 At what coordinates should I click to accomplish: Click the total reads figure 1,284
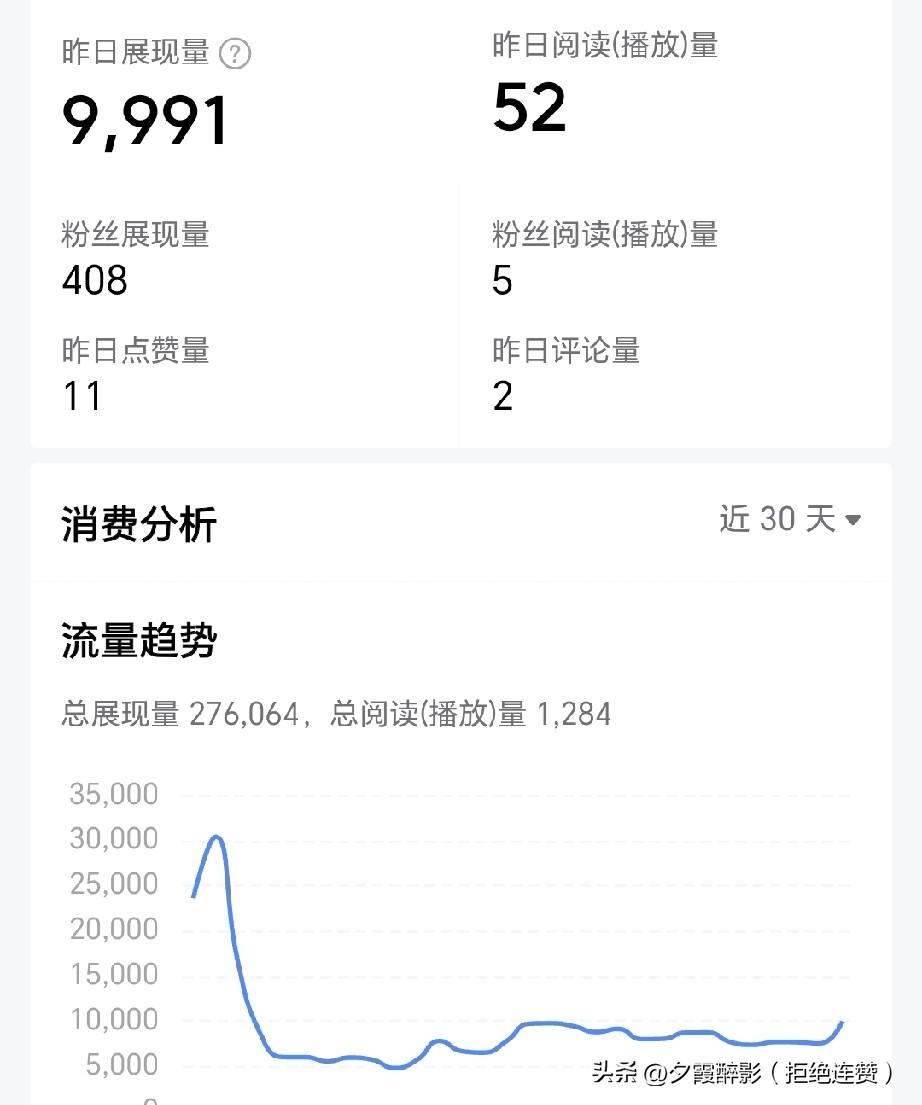tap(577, 714)
